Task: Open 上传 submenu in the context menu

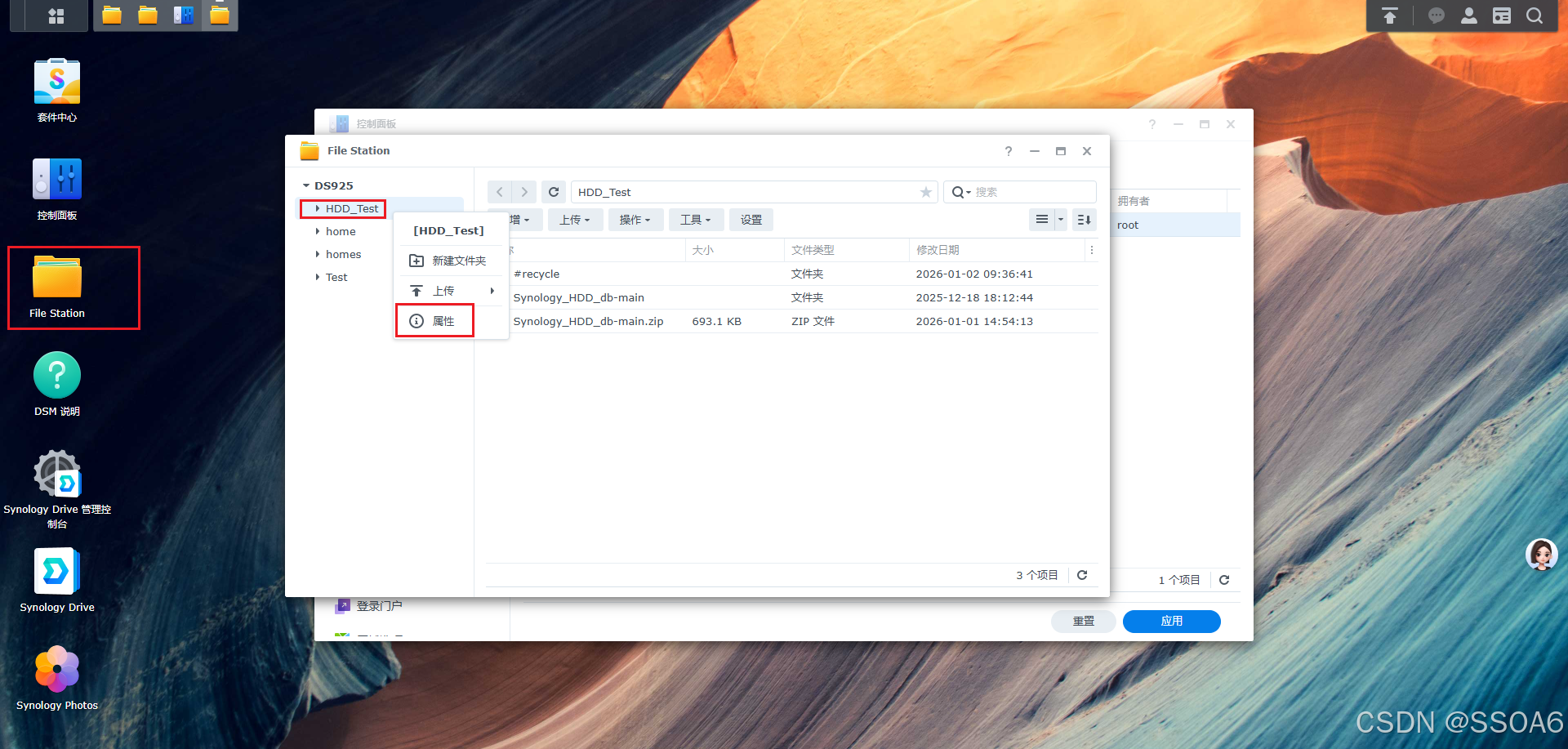Action: tap(451, 291)
